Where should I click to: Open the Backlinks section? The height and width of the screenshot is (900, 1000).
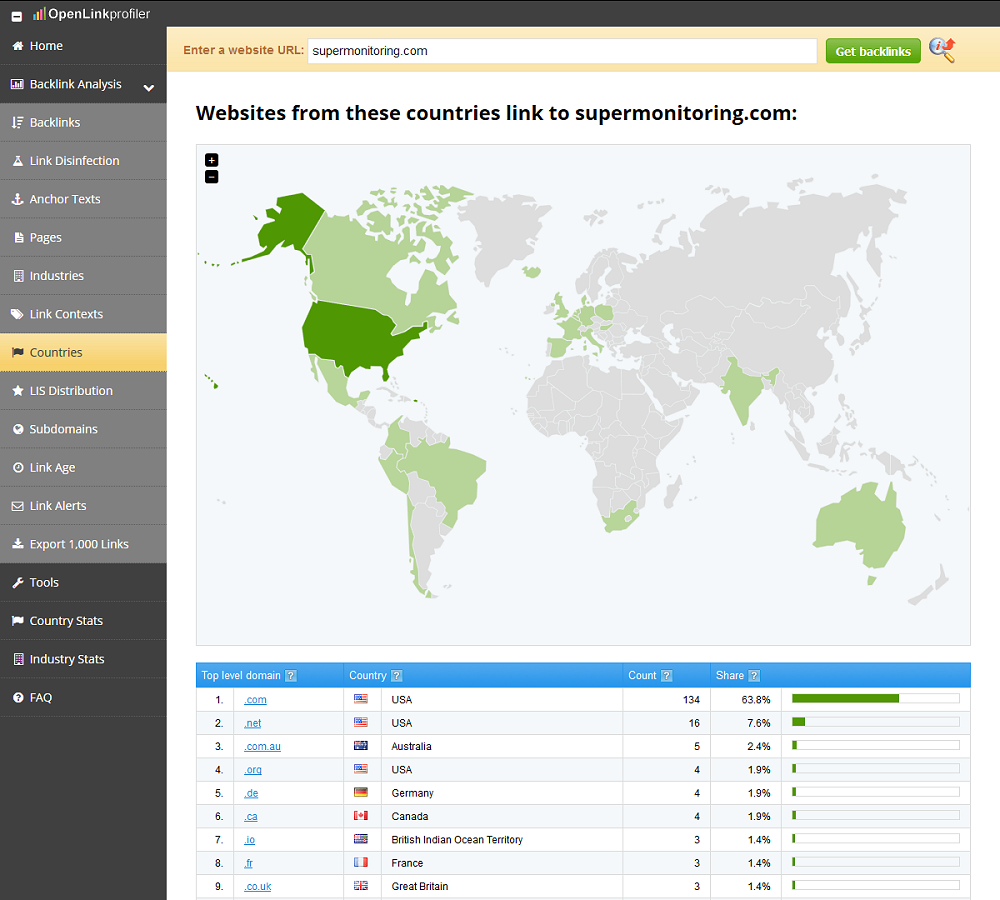(83, 122)
